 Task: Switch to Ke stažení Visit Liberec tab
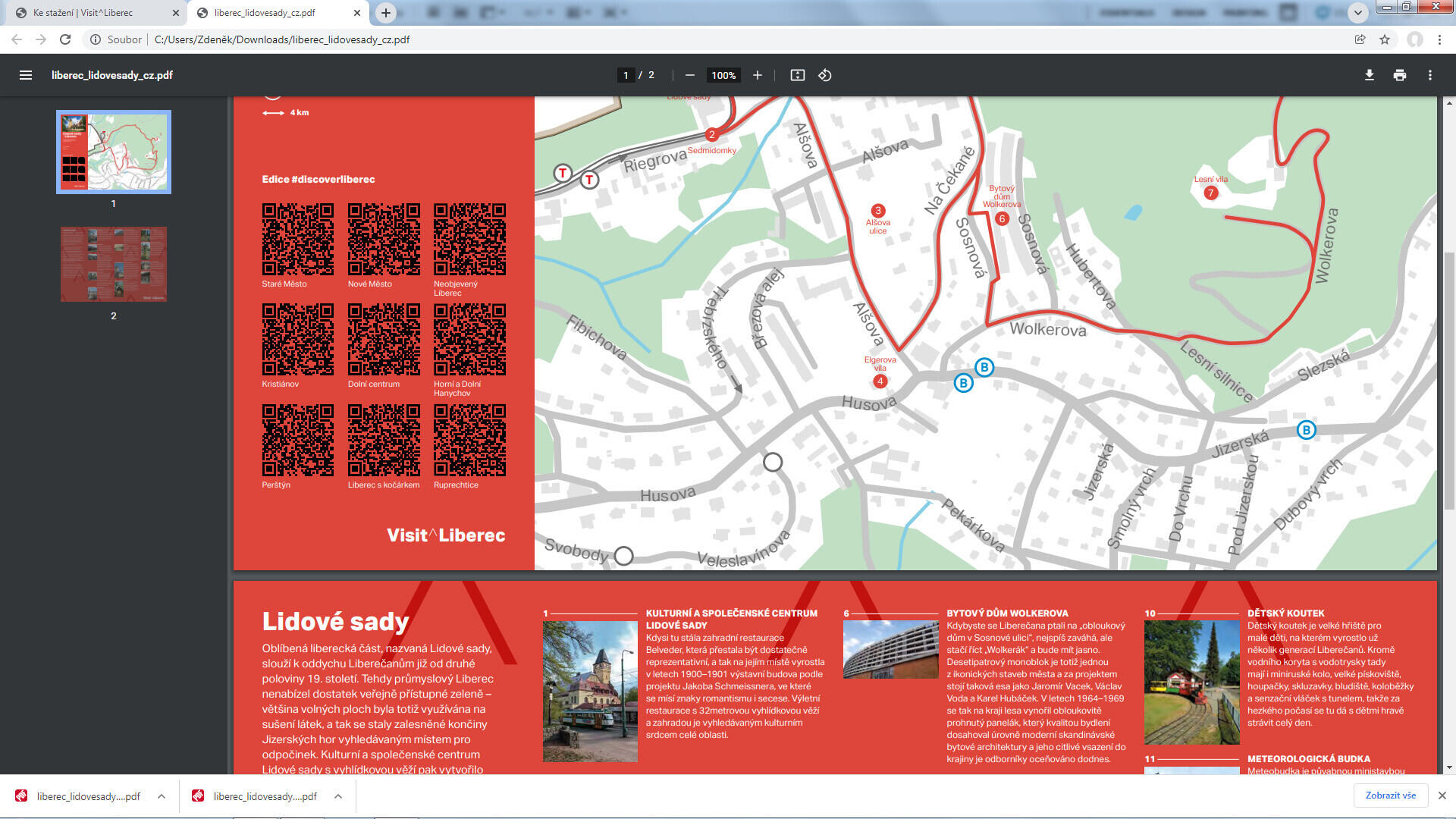pos(95,13)
